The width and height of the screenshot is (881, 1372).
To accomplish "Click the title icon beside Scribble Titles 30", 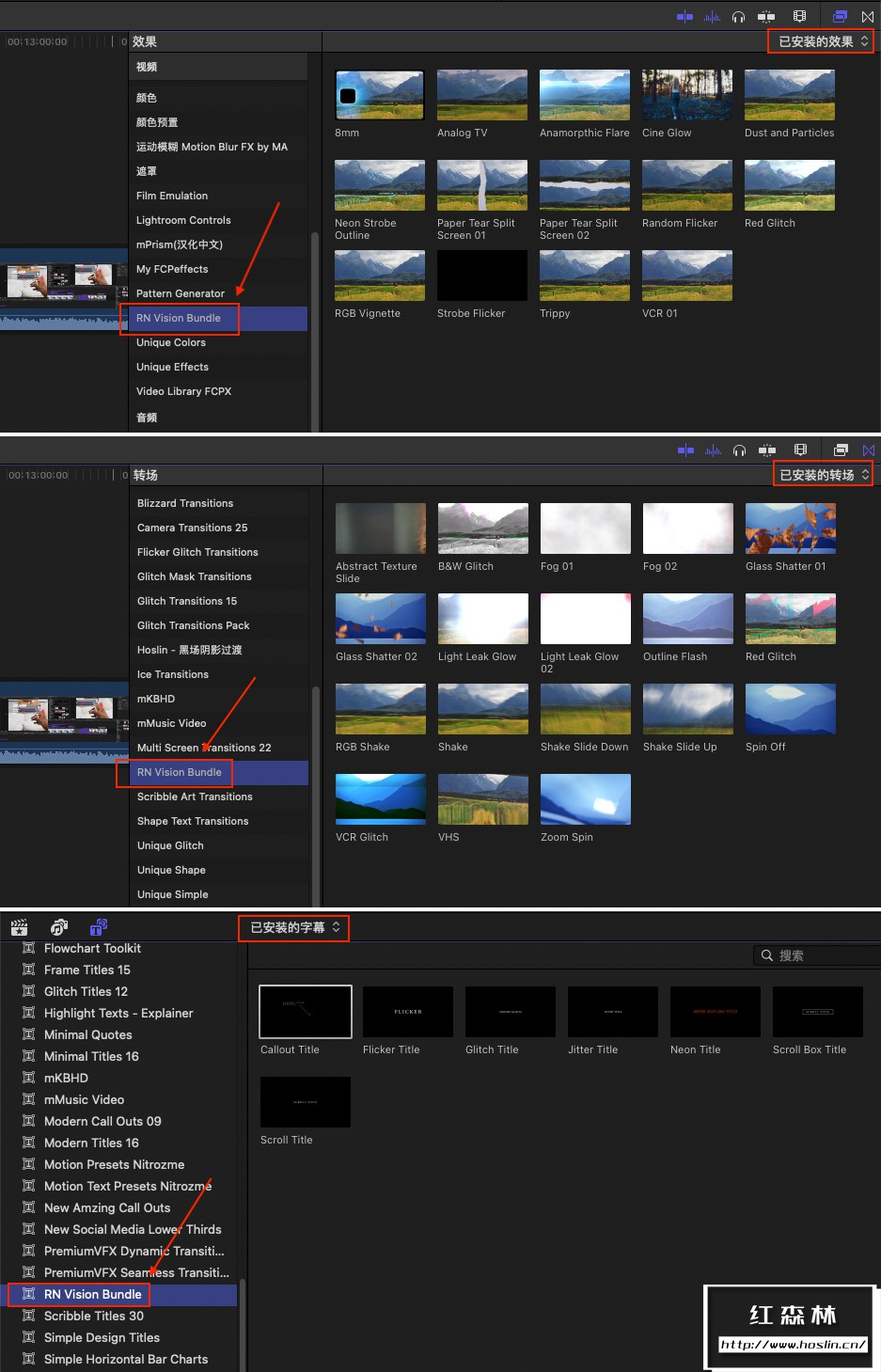I will pyautogui.click(x=28, y=1316).
